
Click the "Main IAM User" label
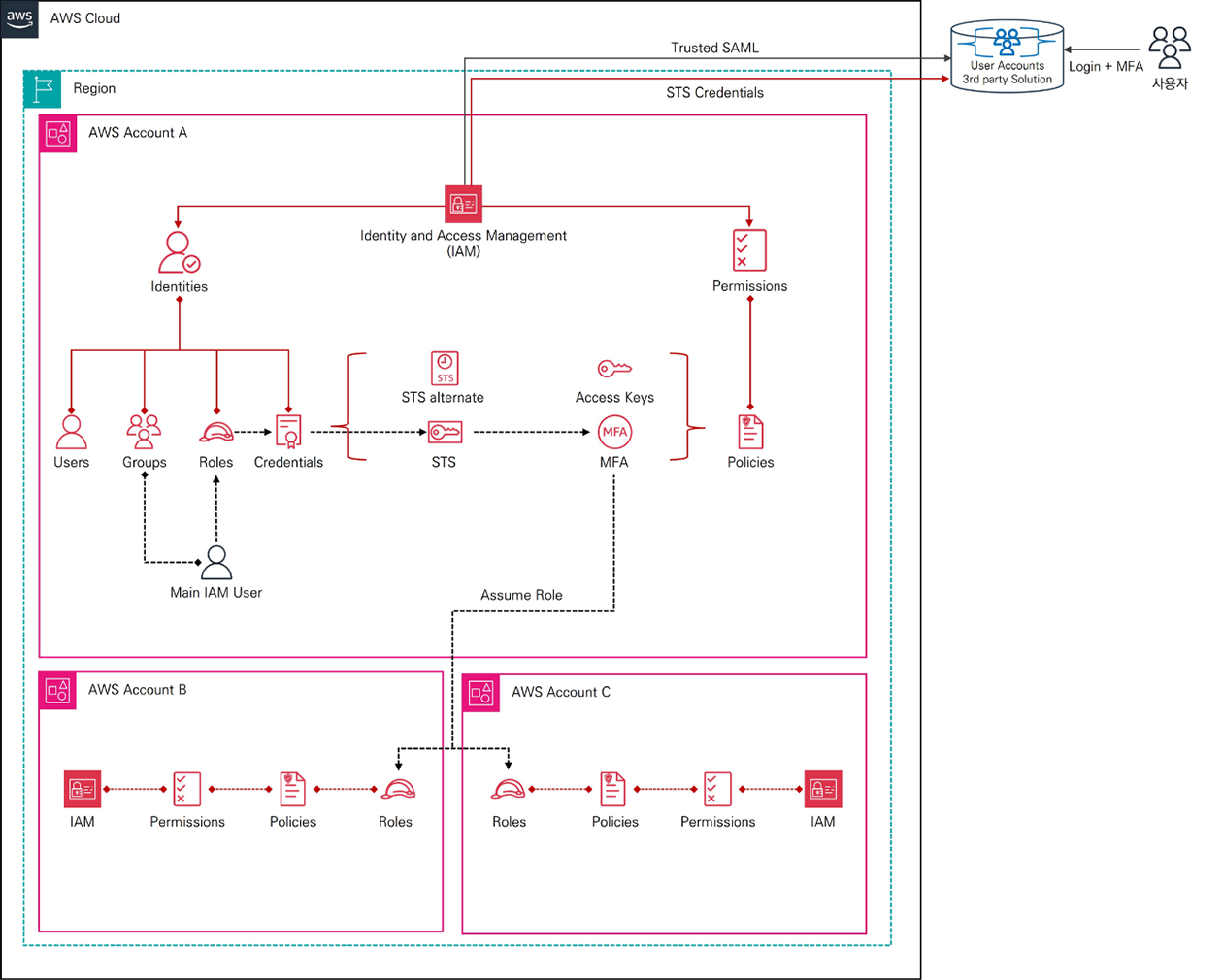coord(216,592)
